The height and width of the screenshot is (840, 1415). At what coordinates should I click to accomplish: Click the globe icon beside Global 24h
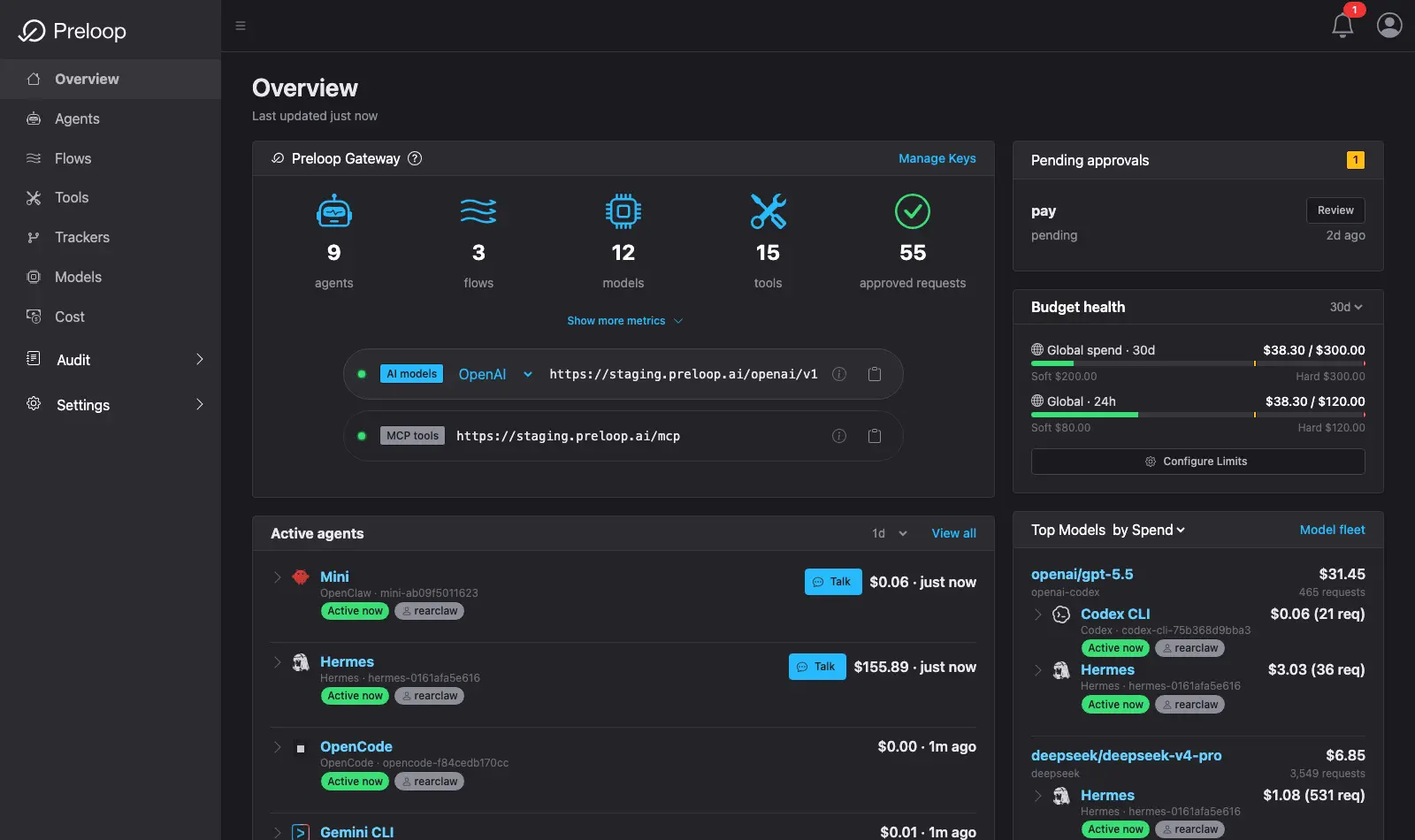click(x=1037, y=401)
